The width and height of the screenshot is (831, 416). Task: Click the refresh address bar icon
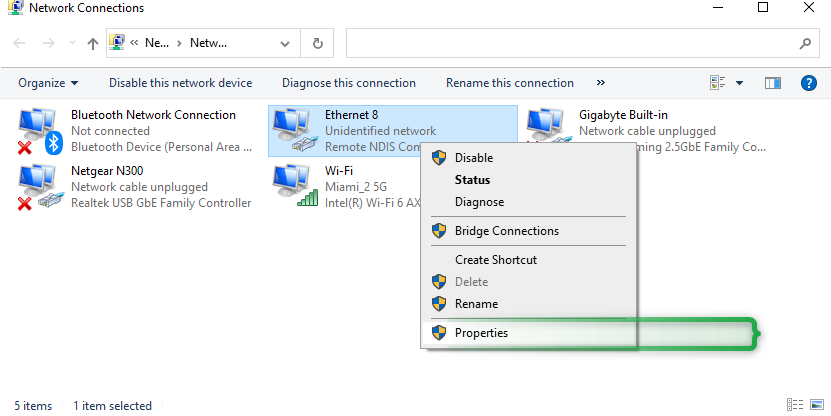(x=317, y=43)
